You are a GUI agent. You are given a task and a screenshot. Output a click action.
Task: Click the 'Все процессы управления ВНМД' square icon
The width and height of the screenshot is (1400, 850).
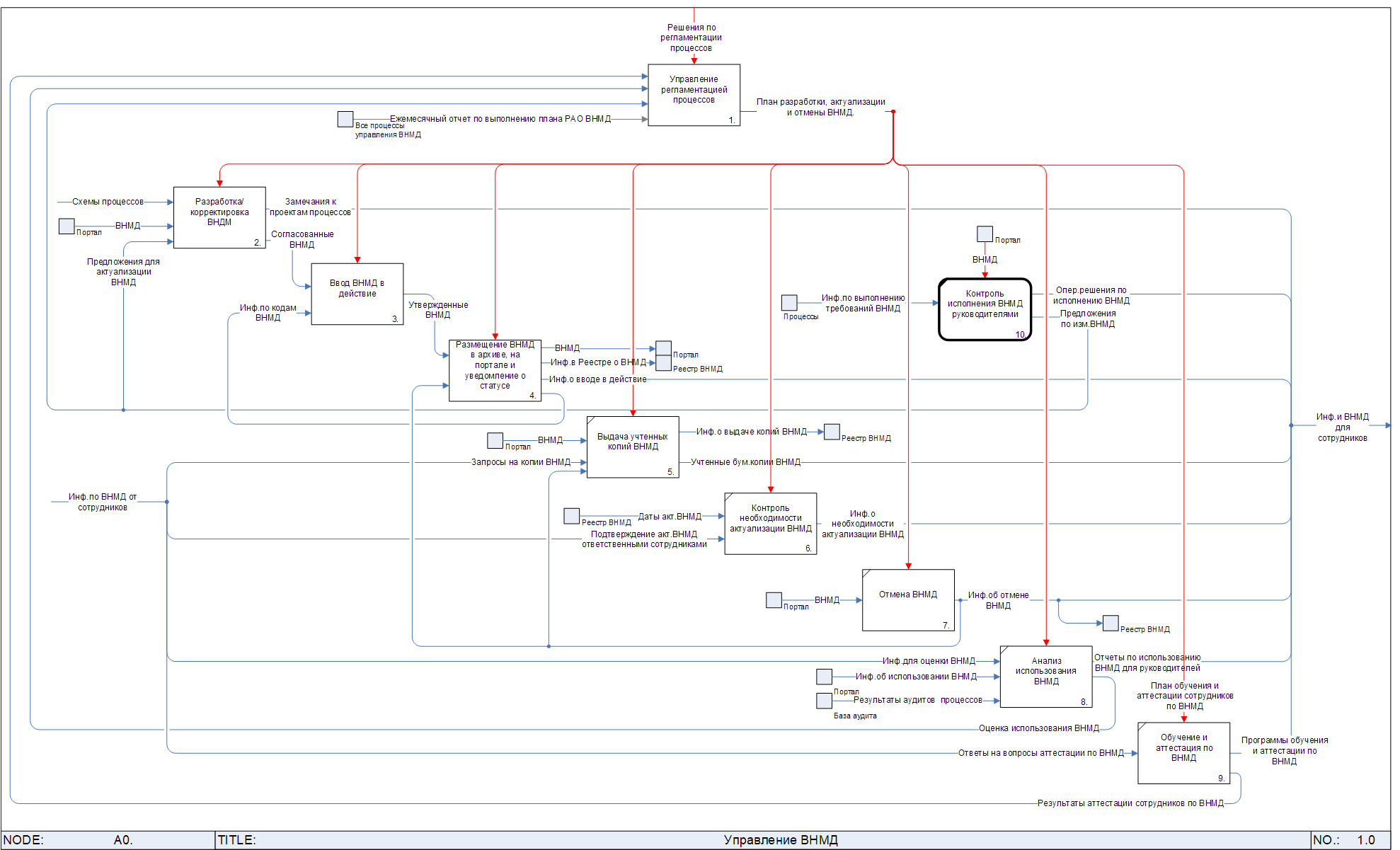[x=345, y=119]
